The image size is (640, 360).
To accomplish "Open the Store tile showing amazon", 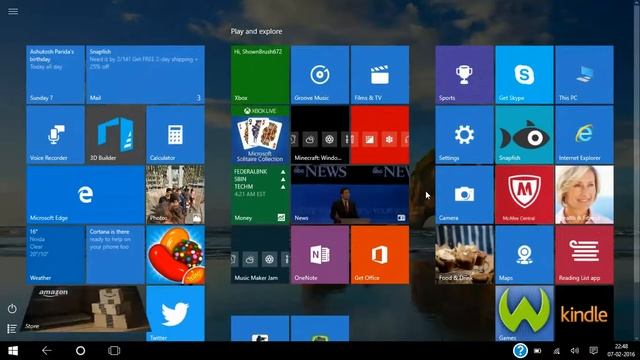I will (x=85, y=309).
